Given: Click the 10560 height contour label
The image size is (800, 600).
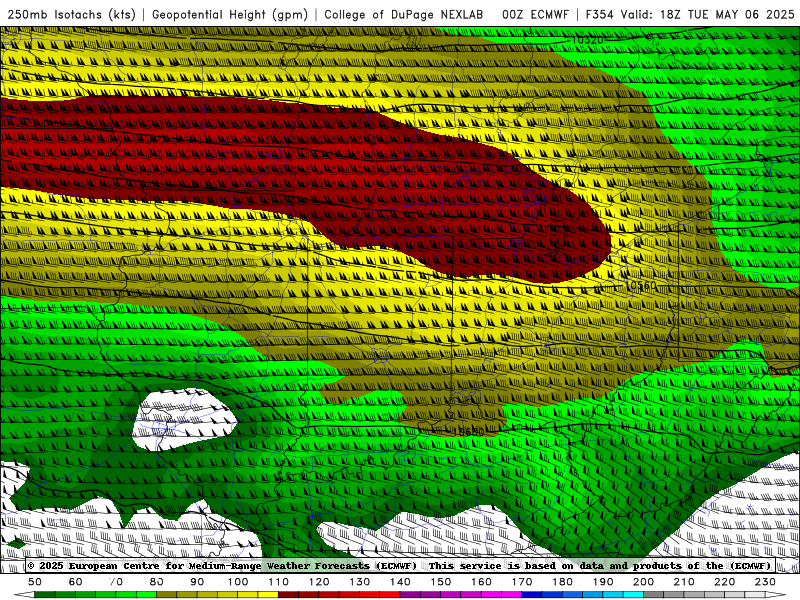Looking at the screenshot, I should (641, 285).
